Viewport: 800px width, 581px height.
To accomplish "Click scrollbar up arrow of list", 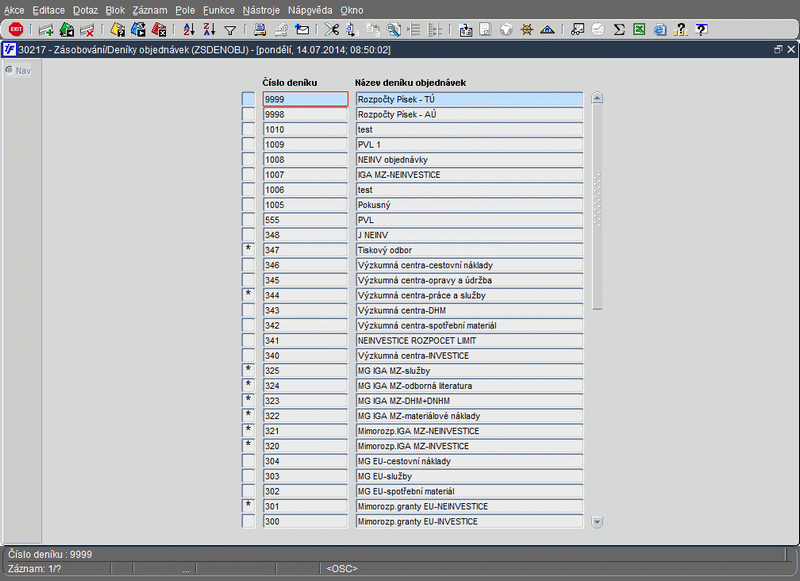I will coord(597,98).
